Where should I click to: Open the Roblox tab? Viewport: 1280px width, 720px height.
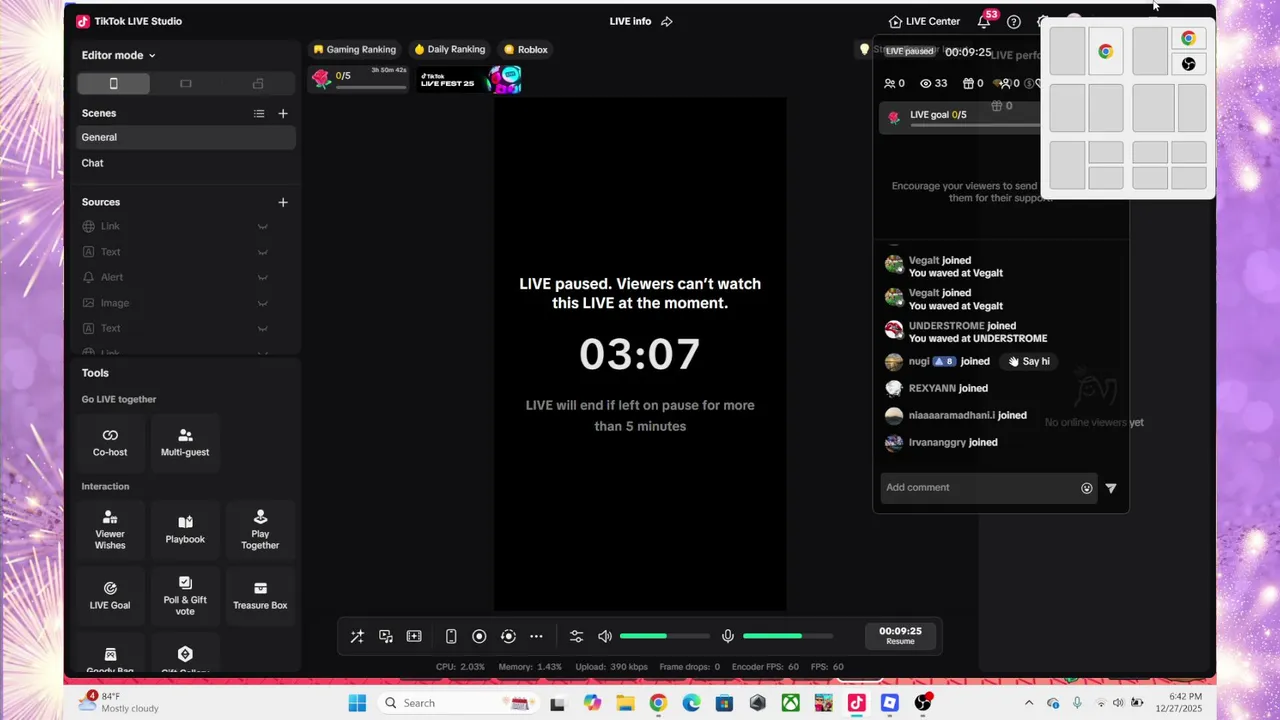525,49
